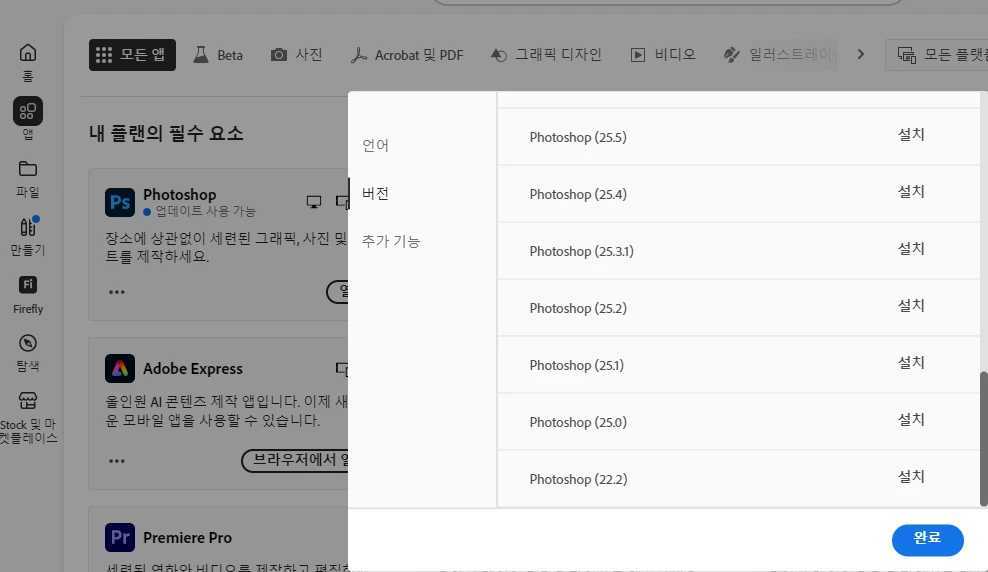Expand more categories with chevron arrow
This screenshot has height=572, width=988.
pyautogui.click(x=861, y=55)
